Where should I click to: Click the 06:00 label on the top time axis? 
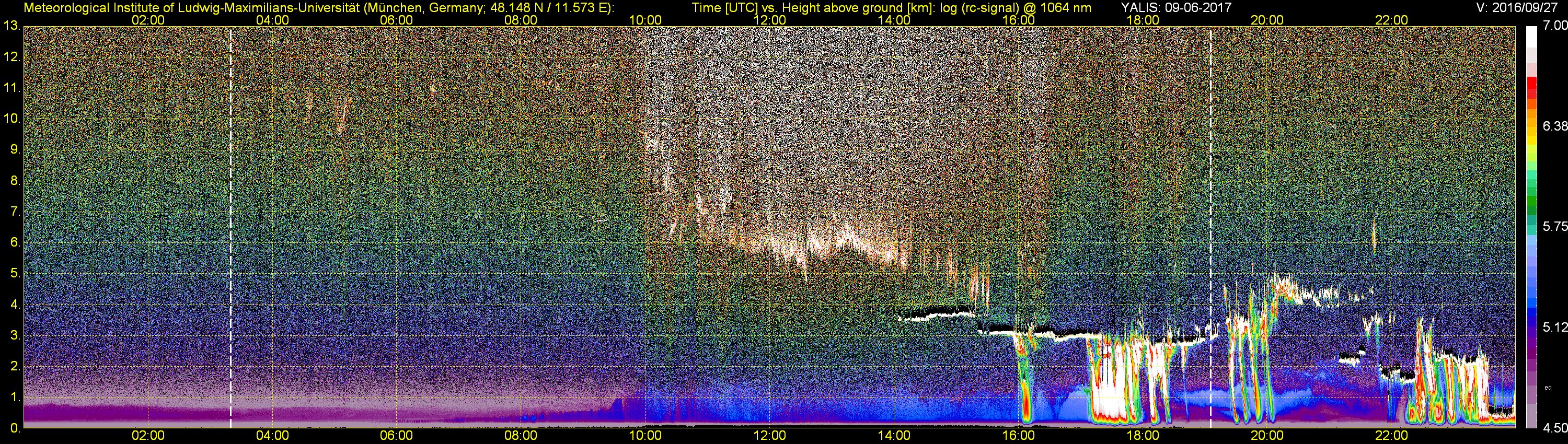pyautogui.click(x=396, y=20)
